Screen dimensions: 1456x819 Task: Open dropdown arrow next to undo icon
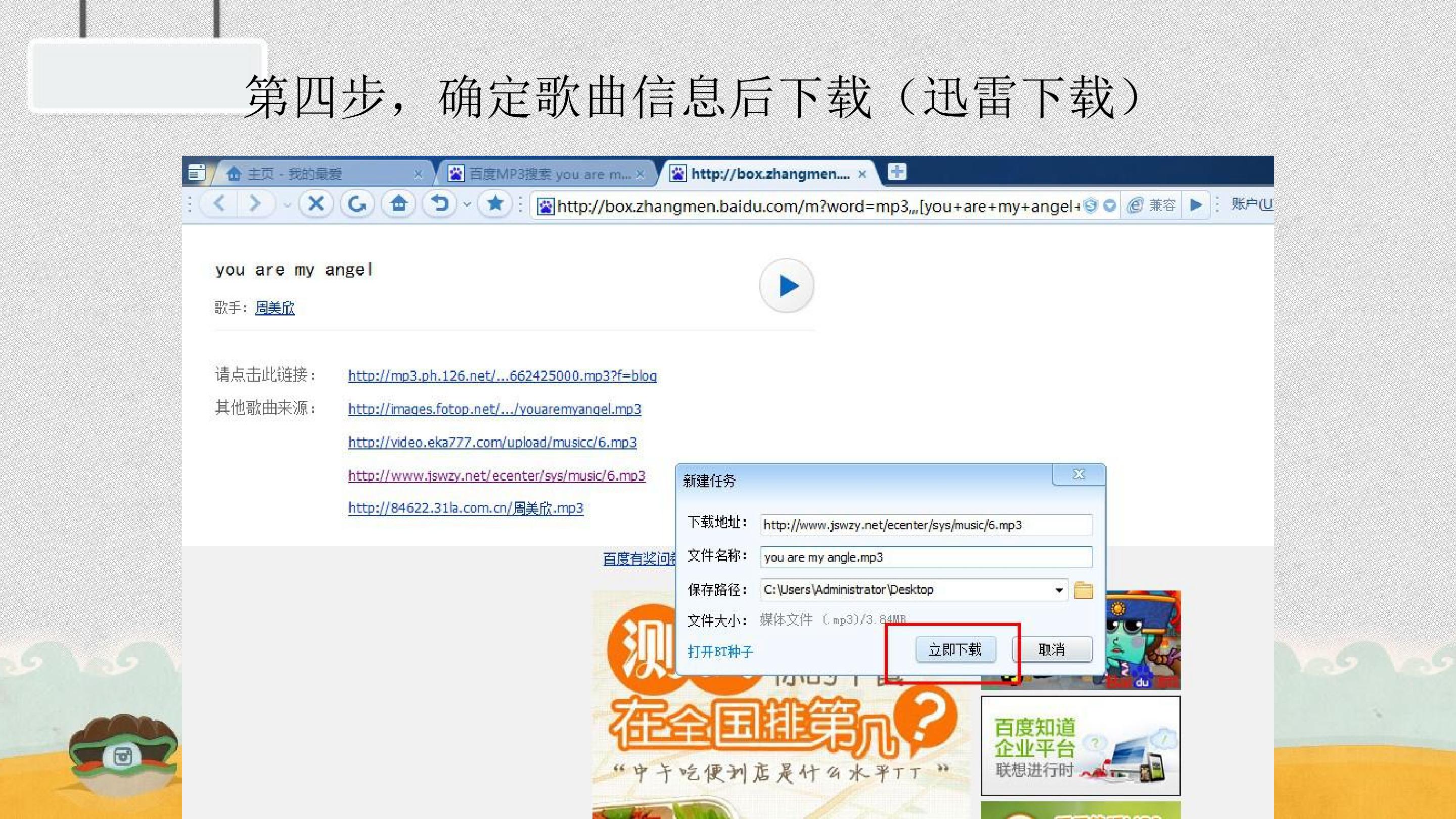tap(467, 204)
